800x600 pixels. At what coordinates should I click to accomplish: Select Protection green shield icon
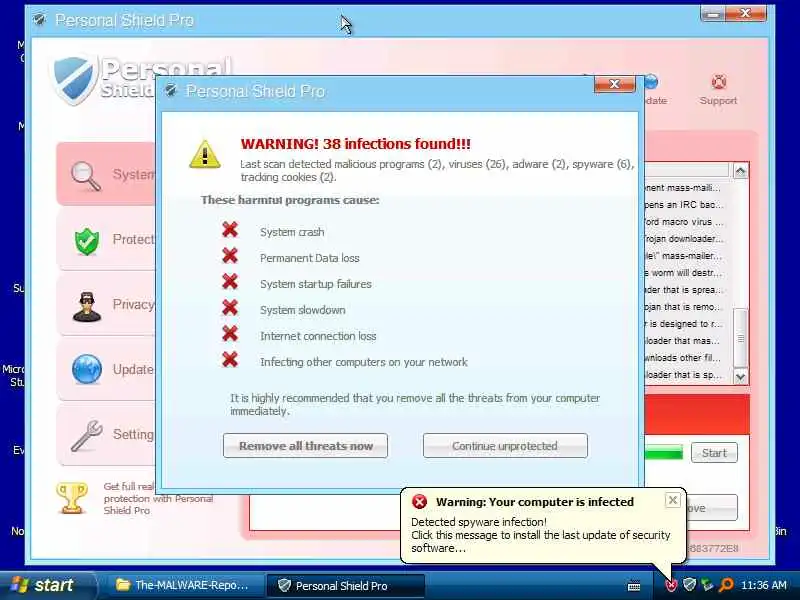[87, 241]
